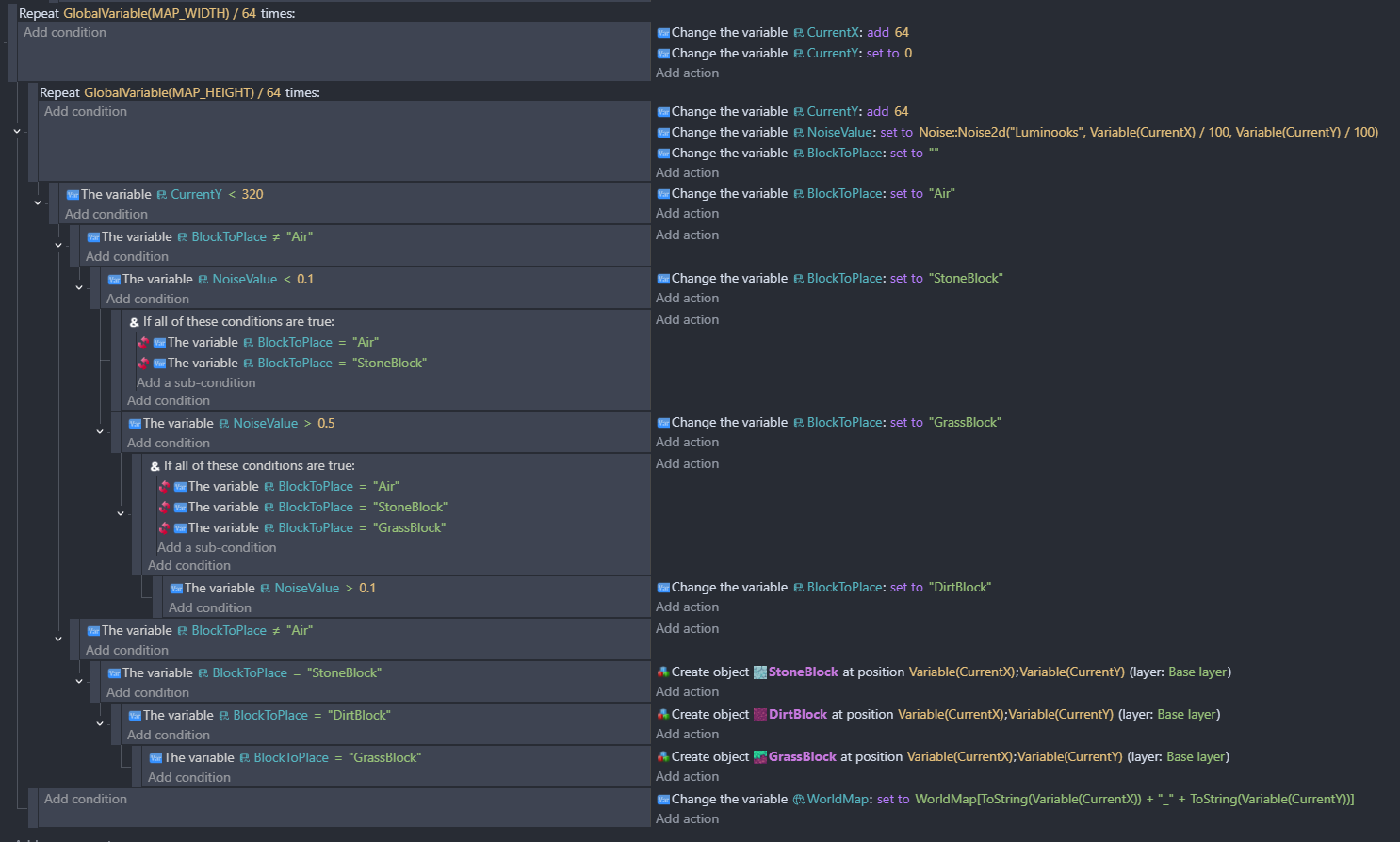1400x842 pixels.
Task: Add a sub-condition below the GrassBlock check
Action: pyautogui.click(x=217, y=548)
